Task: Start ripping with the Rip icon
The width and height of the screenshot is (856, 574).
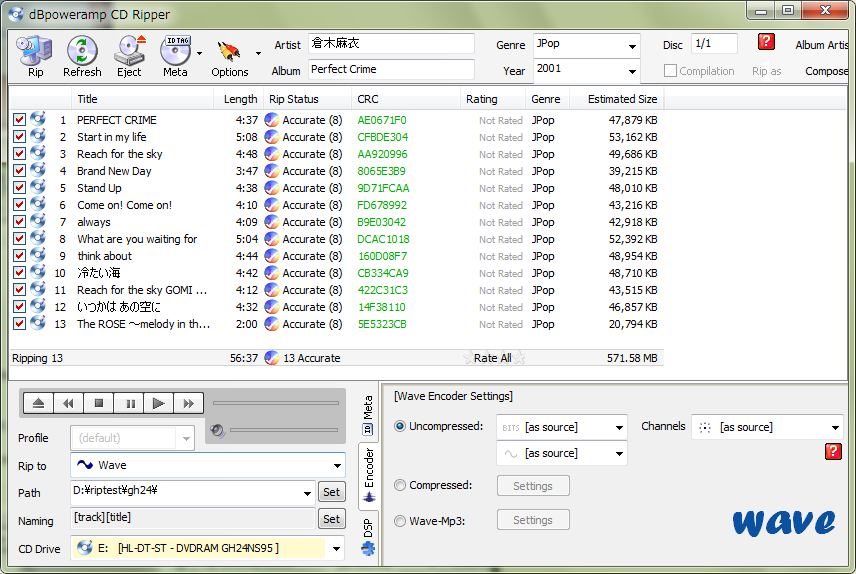Action: (x=35, y=51)
